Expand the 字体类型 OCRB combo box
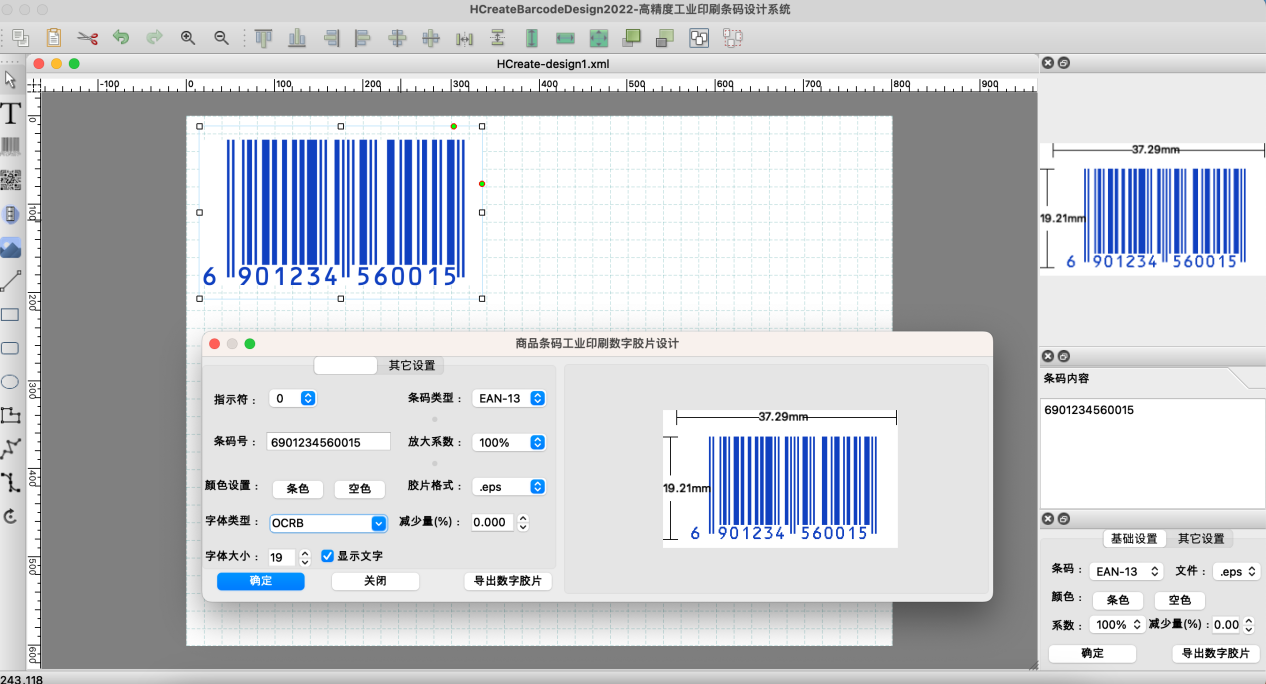 point(379,523)
